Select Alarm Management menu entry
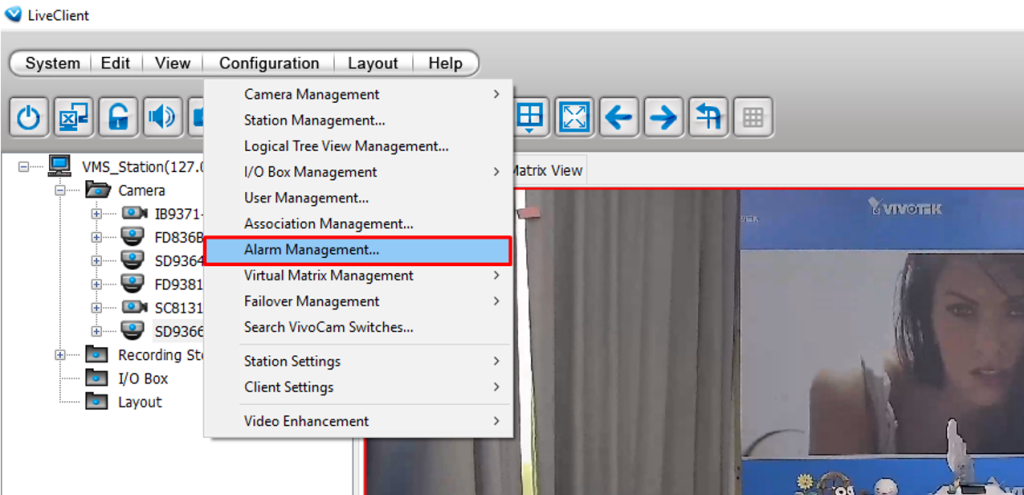 coord(311,250)
